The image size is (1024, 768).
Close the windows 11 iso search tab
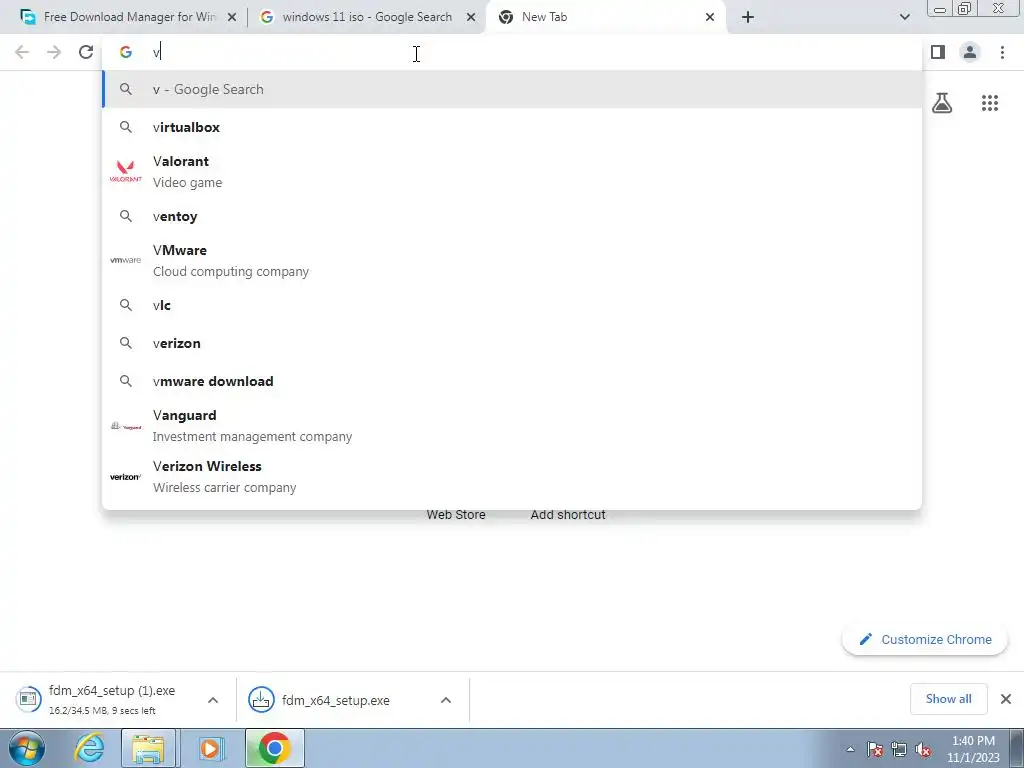coord(471,17)
